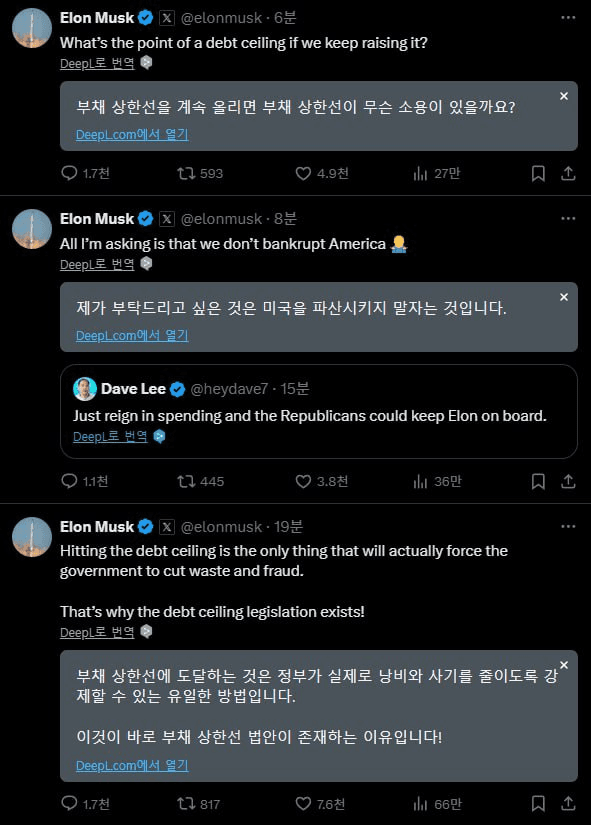591x825 pixels.
Task: Open replies on the 6분 tweet
Action: [x=85, y=174]
